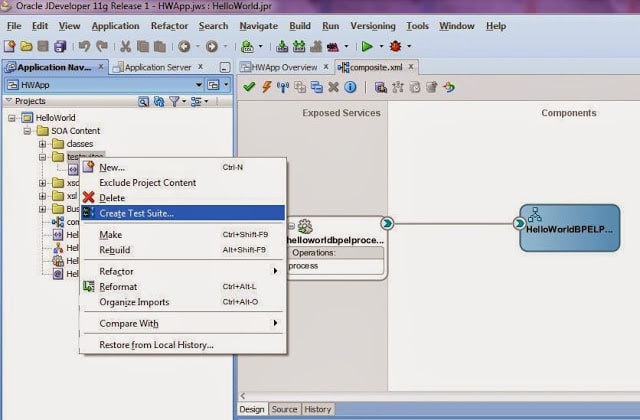
Task: Expand the classes folder
Action: coord(42,144)
